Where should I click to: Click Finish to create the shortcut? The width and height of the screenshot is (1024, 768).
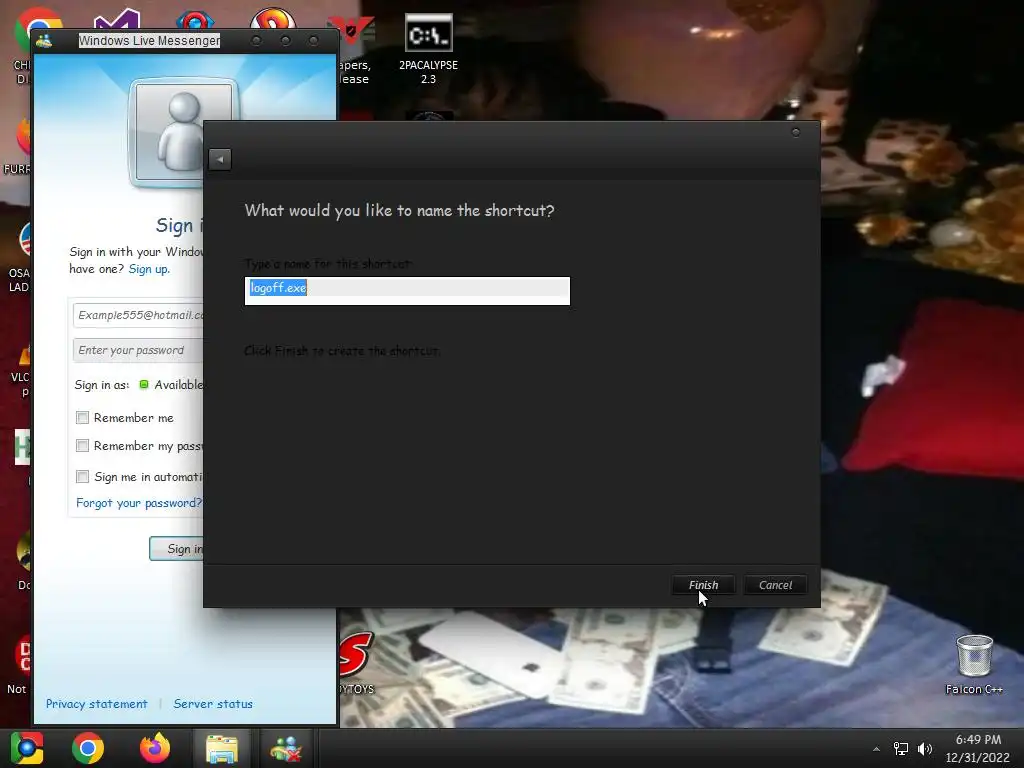[703, 584]
